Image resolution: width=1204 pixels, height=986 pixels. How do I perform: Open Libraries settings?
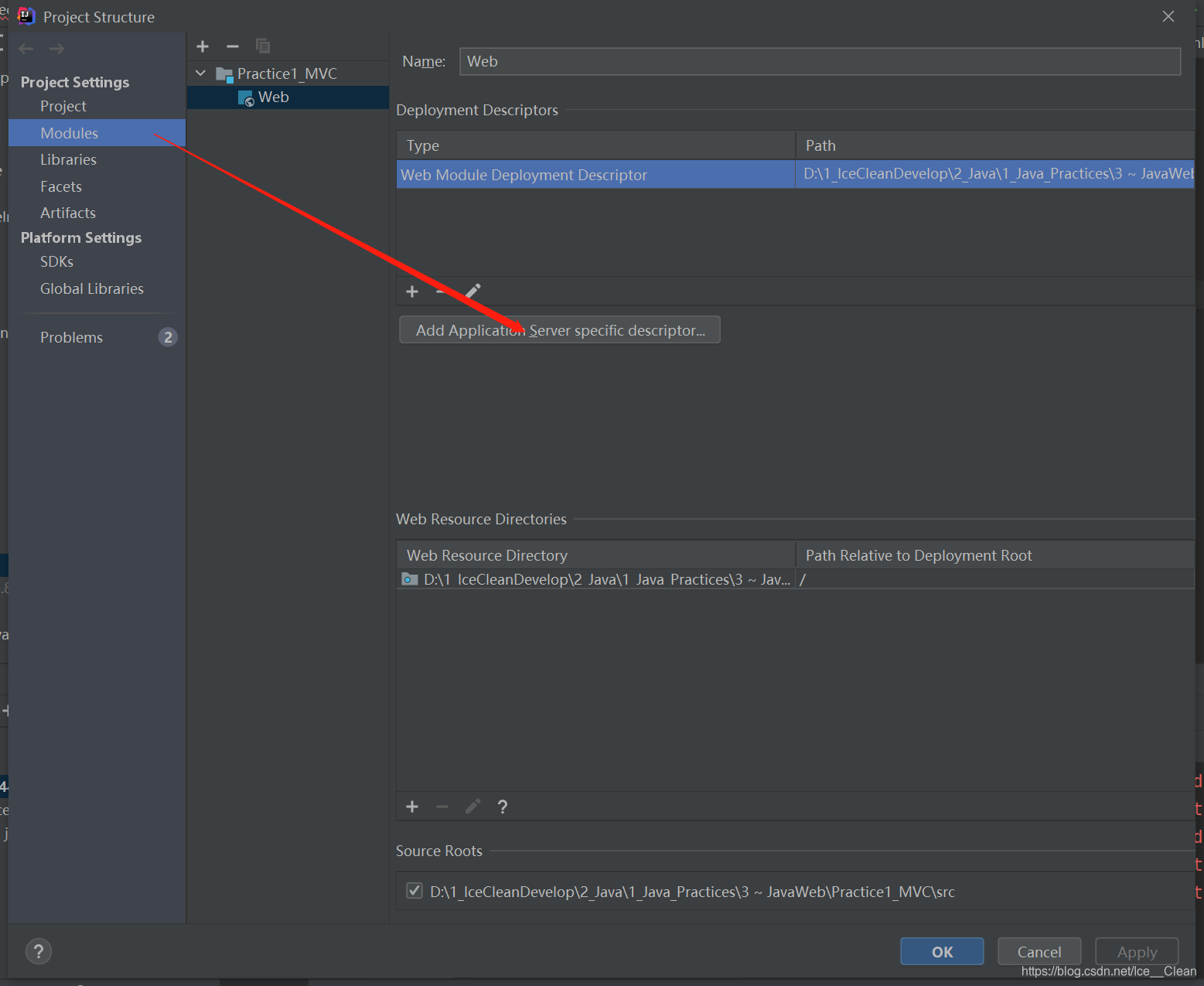69,159
